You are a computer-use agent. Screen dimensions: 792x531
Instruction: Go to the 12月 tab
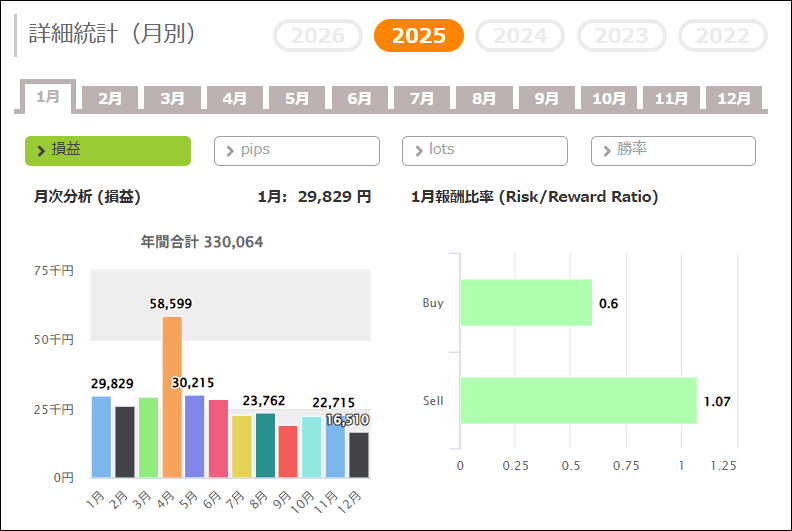point(734,99)
